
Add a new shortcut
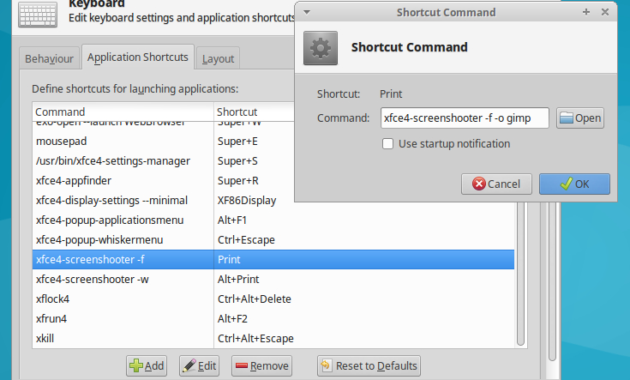[147, 366]
